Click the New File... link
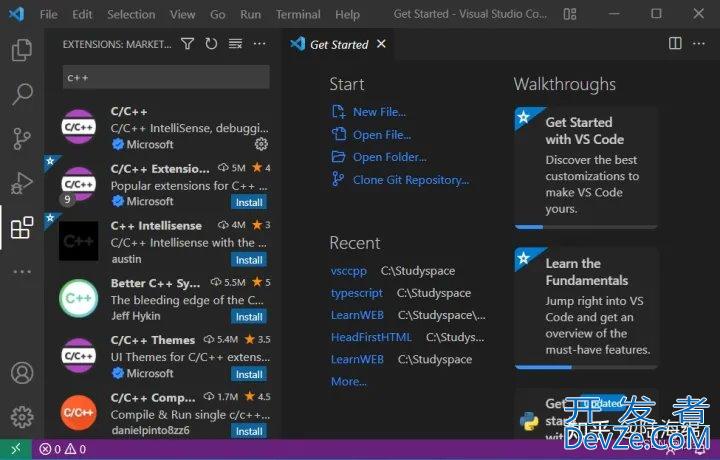 click(x=379, y=112)
